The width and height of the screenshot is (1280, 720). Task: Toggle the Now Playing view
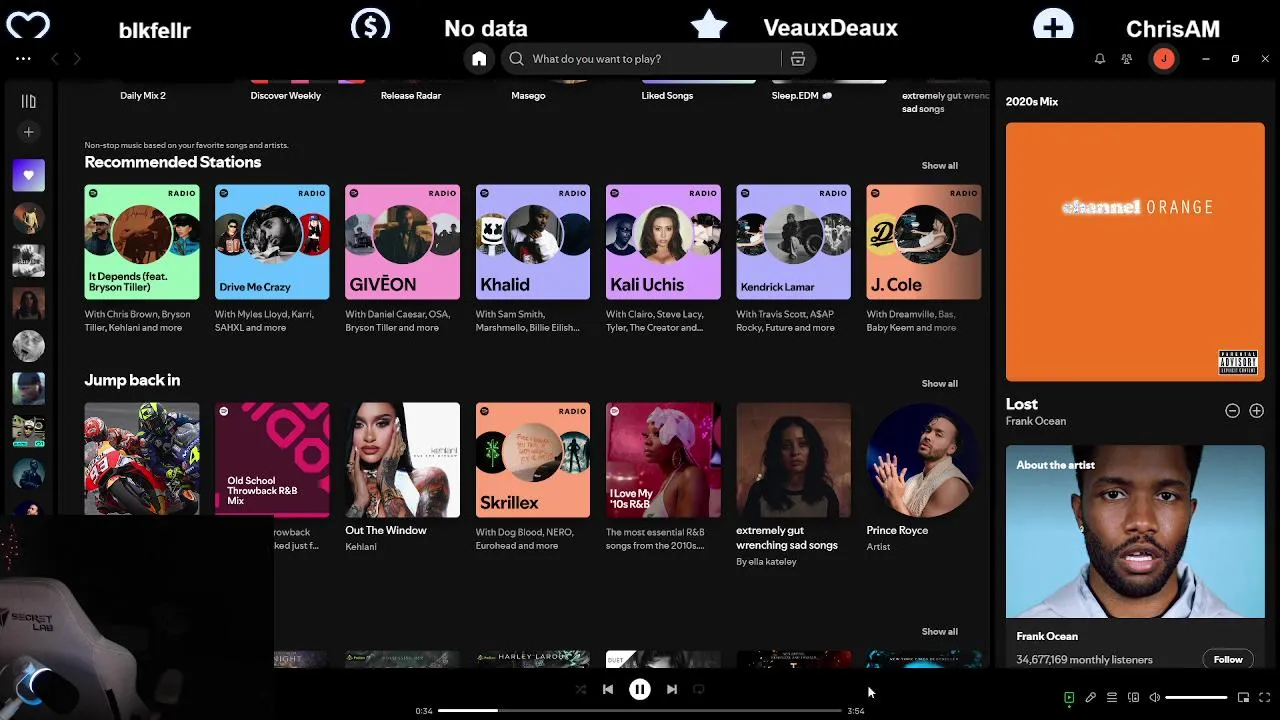click(x=1069, y=698)
